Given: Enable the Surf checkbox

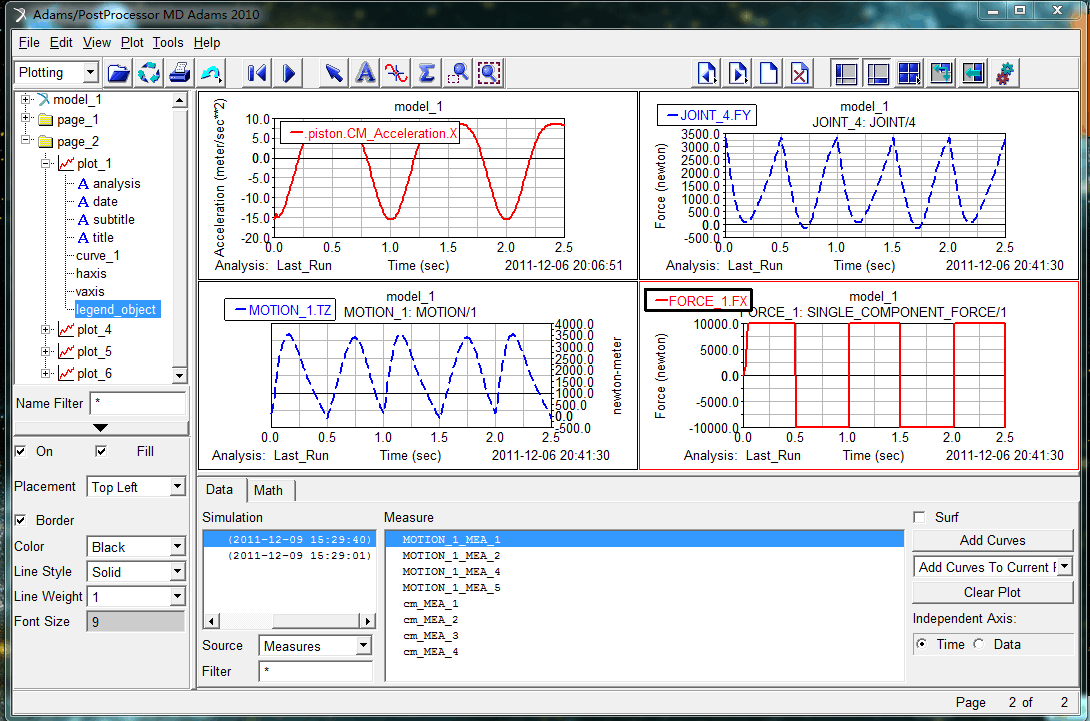Looking at the screenshot, I should (920, 517).
